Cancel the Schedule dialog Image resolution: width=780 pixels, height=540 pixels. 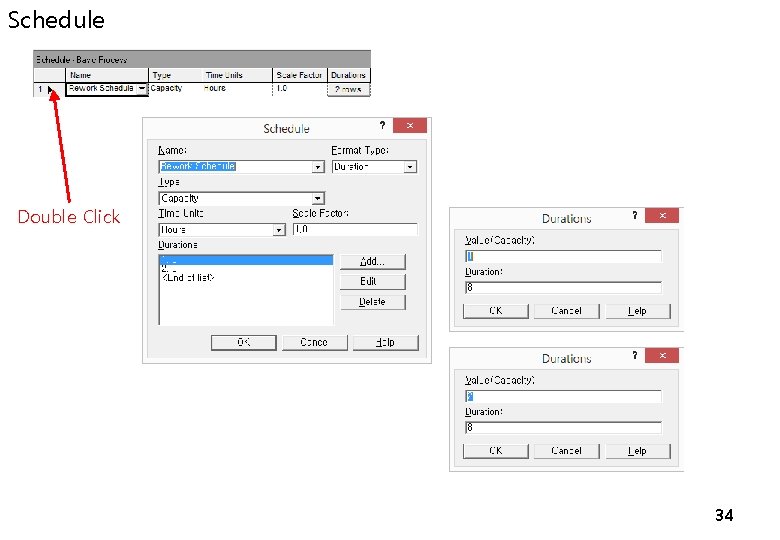314,343
